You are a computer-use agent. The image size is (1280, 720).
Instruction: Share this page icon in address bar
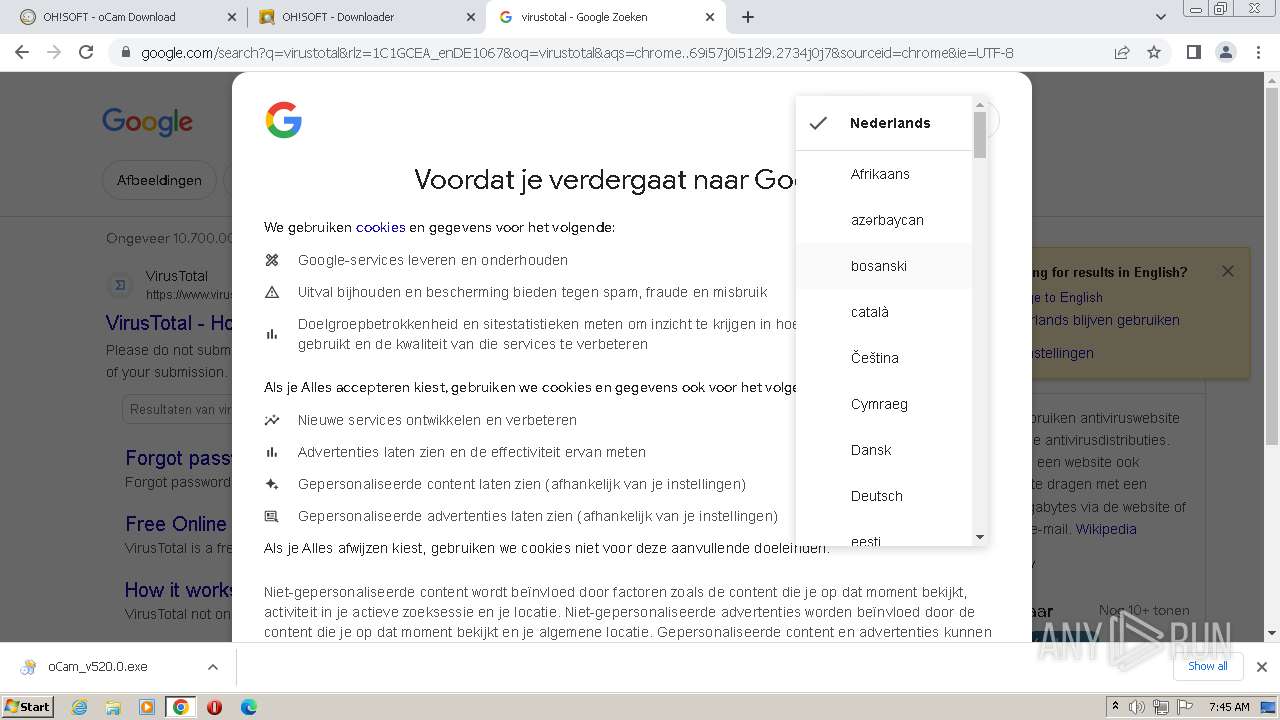pos(1122,53)
